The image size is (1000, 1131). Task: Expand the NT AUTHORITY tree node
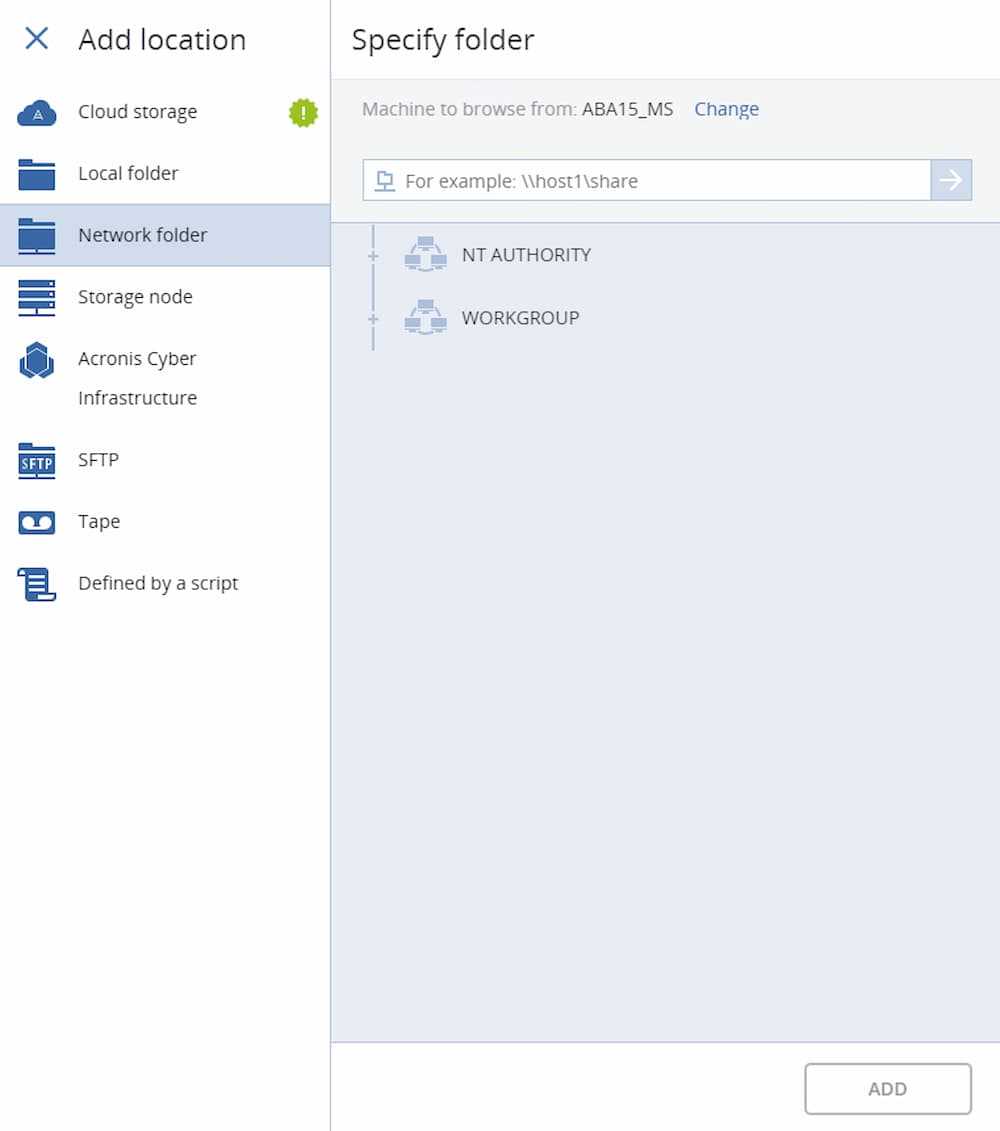[374, 256]
